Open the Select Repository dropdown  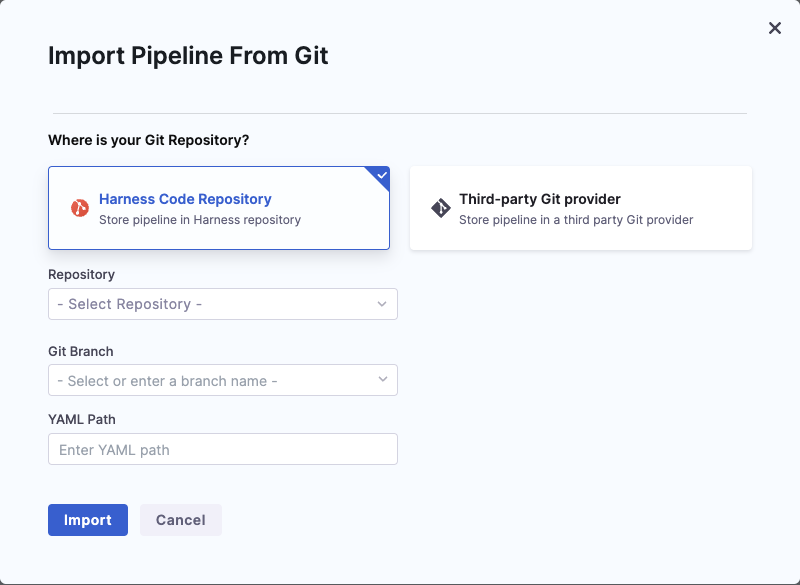(212, 304)
